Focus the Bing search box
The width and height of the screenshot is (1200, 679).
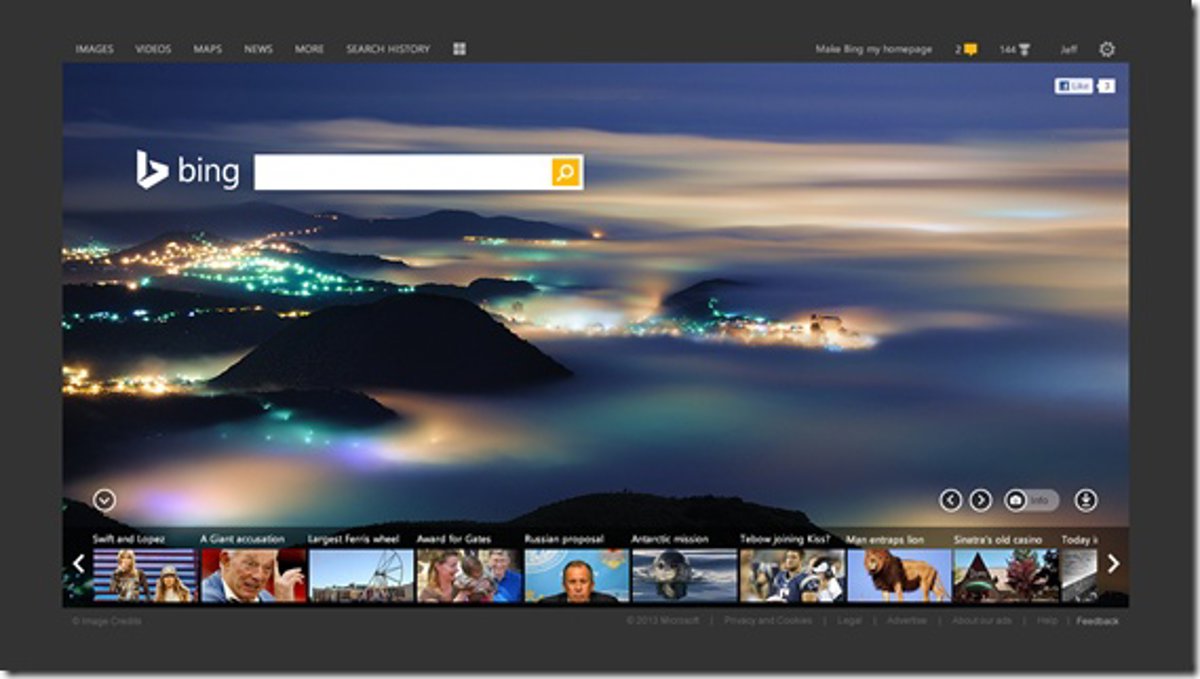click(402, 172)
